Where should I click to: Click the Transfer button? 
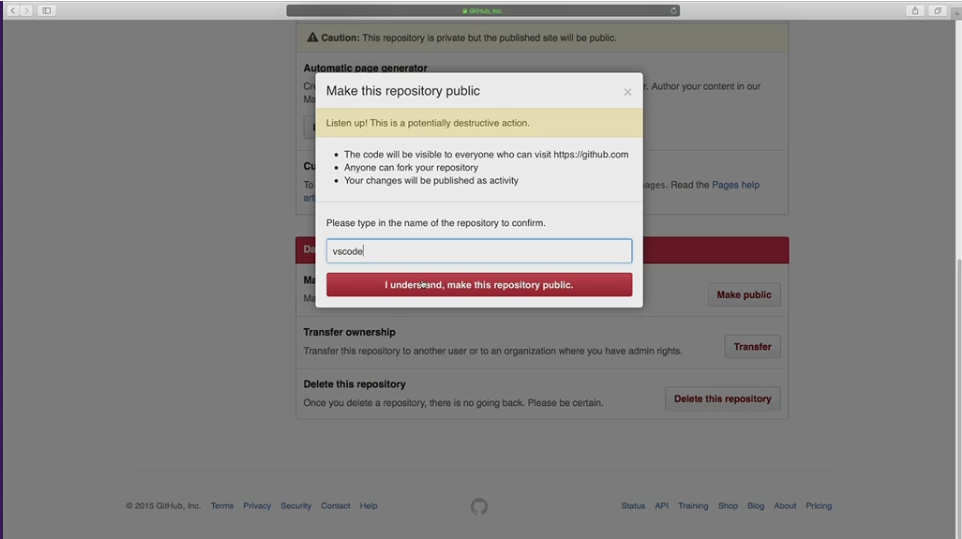[x=752, y=346]
